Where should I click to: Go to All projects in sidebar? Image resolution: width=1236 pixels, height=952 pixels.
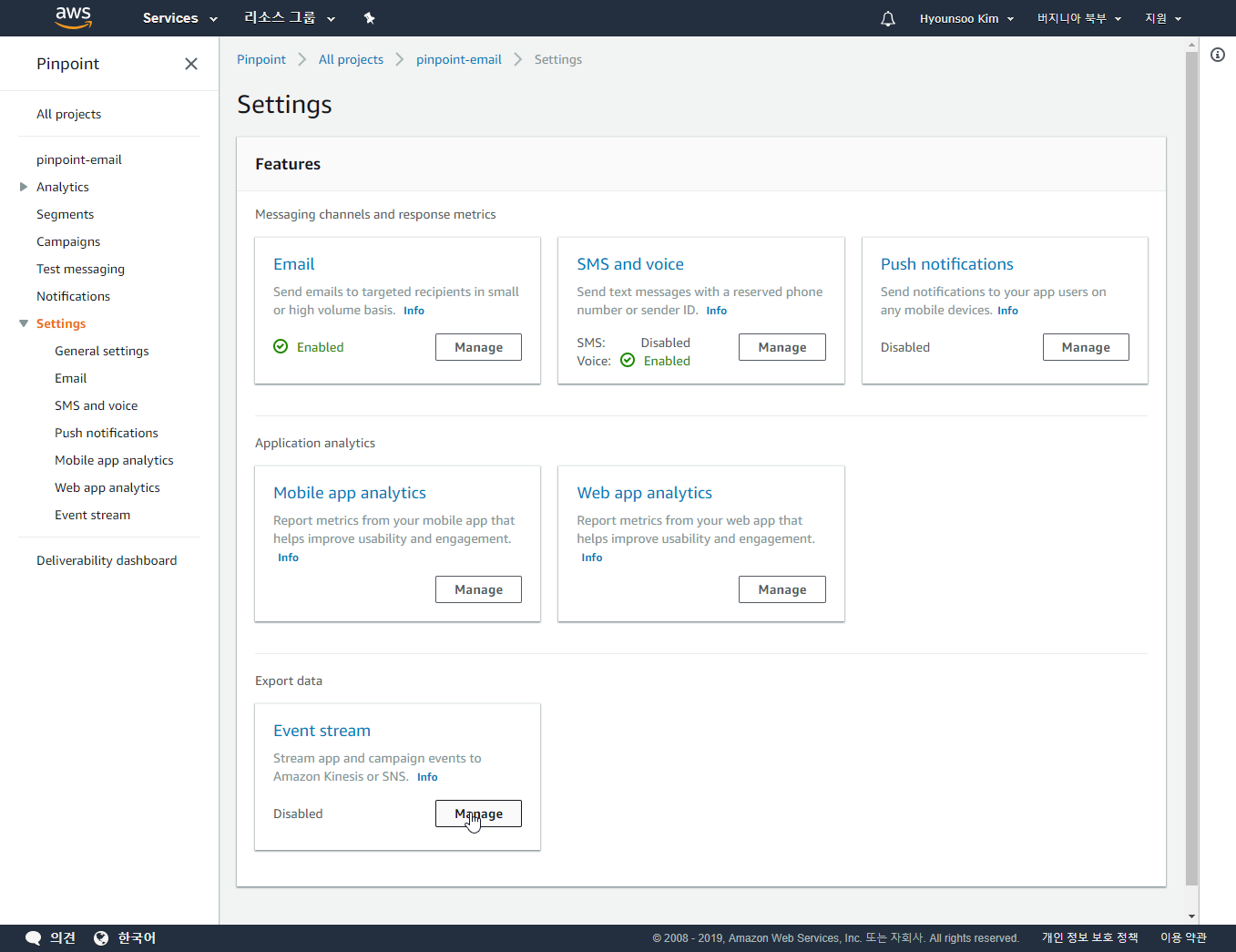(x=68, y=114)
